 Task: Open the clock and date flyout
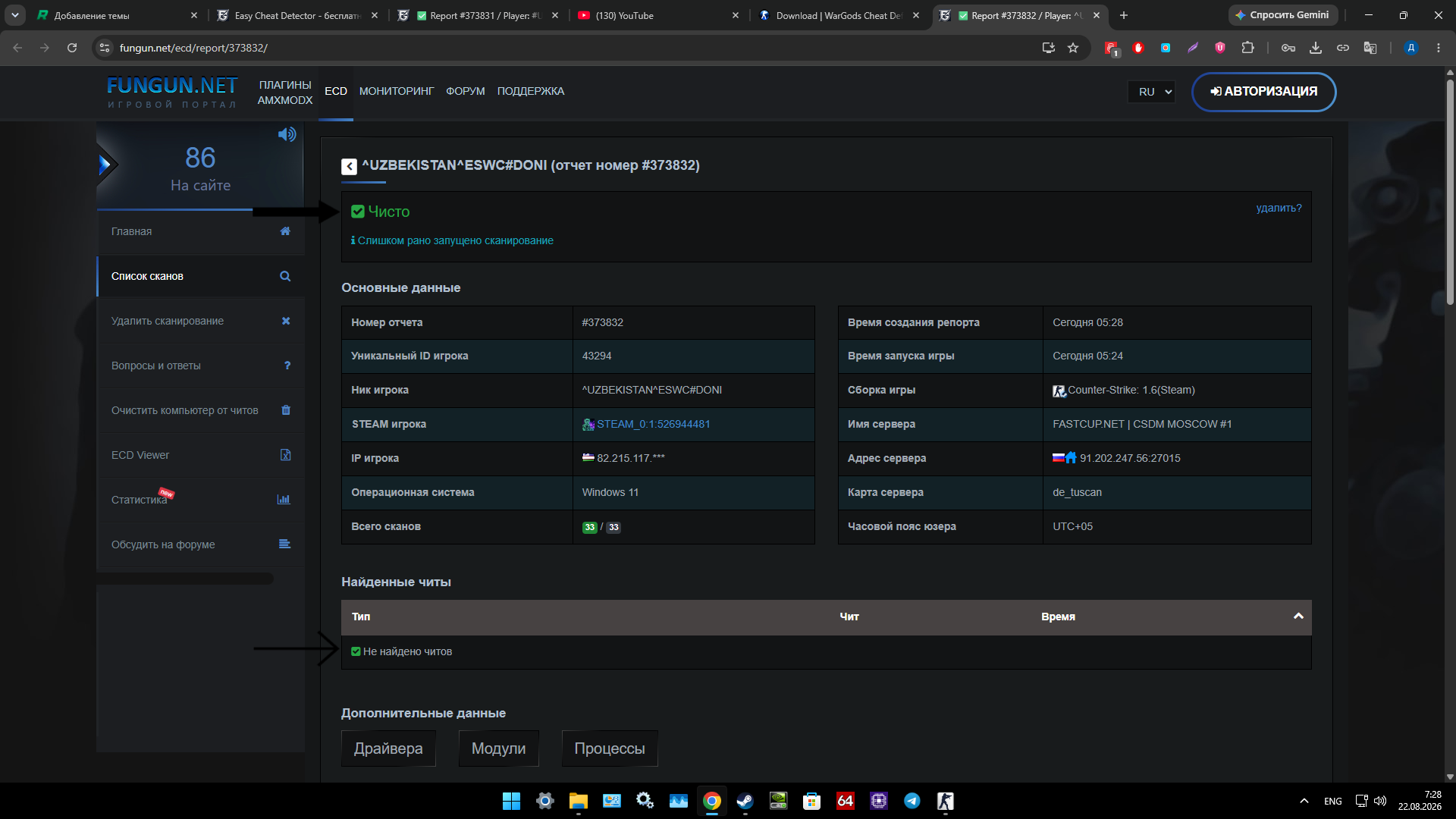(1420, 801)
